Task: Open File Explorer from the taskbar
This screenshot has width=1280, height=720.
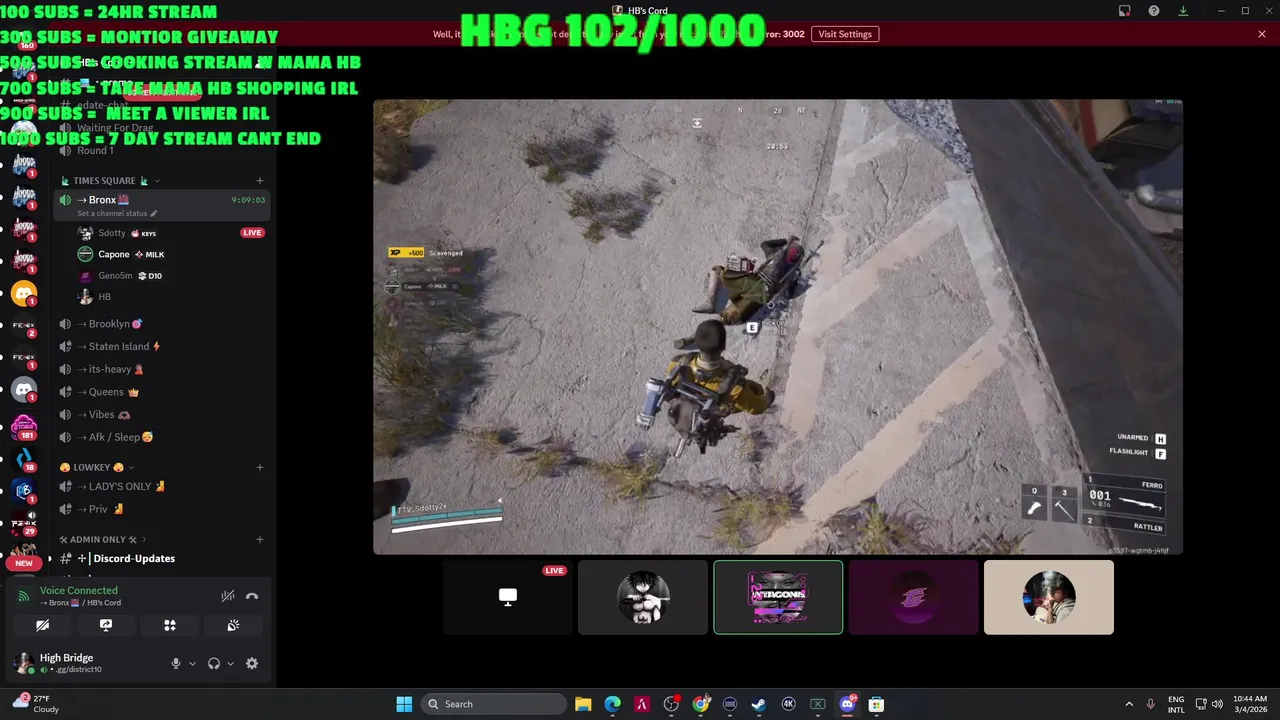Action: point(583,704)
